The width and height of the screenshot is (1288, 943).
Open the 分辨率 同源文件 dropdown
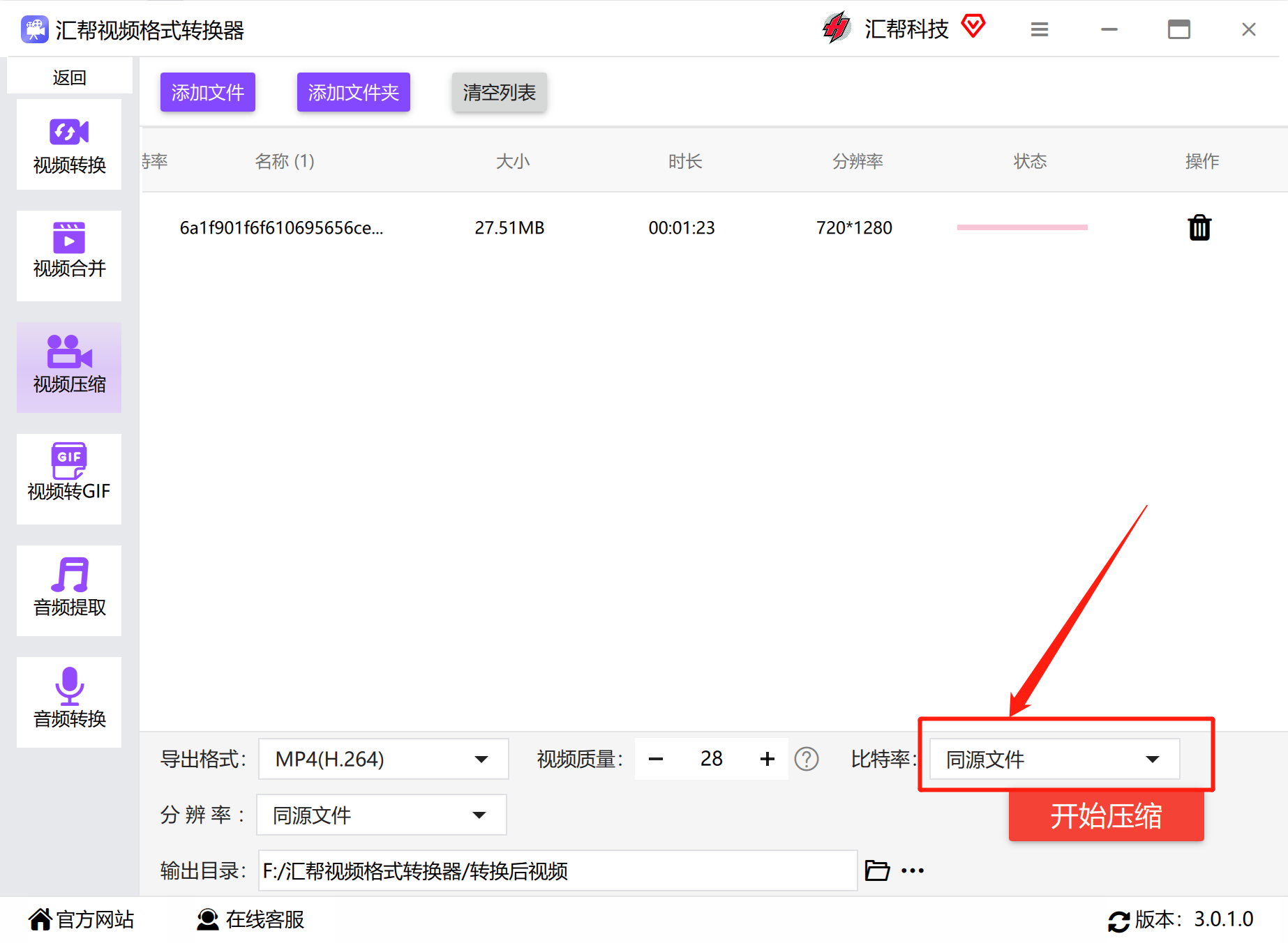point(381,815)
